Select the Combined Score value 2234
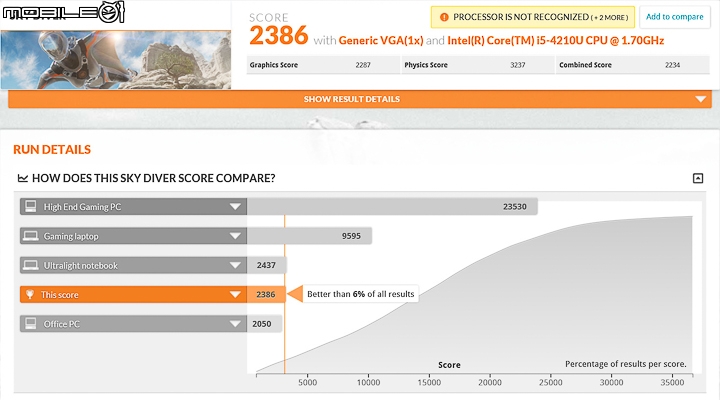 pos(672,65)
